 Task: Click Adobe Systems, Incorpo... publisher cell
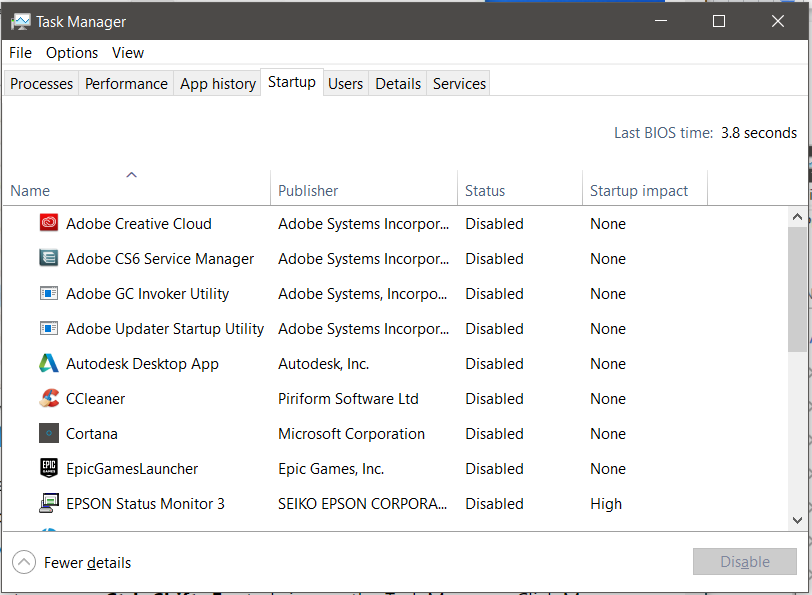tap(362, 294)
